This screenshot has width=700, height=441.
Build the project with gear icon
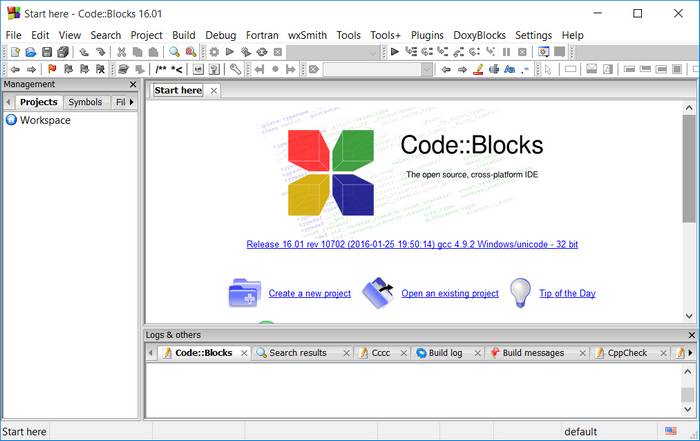coord(214,52)
